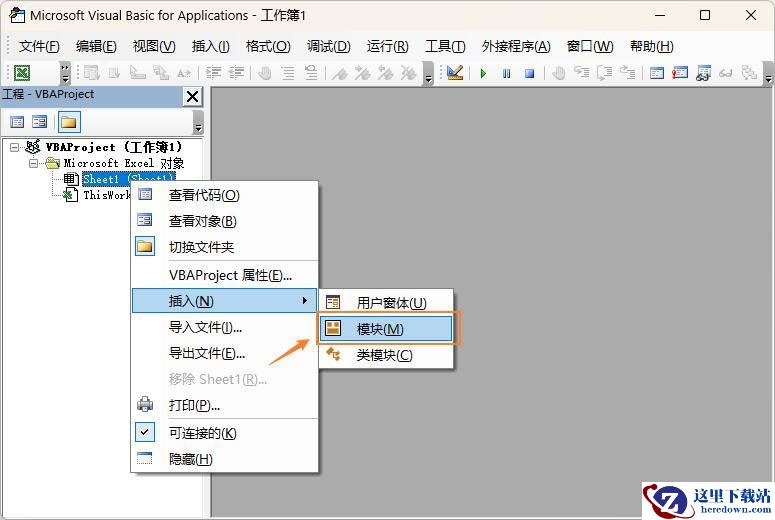Click the List Constants toolbar icon
Screen dimensions: 775x520
pos(114,73)
